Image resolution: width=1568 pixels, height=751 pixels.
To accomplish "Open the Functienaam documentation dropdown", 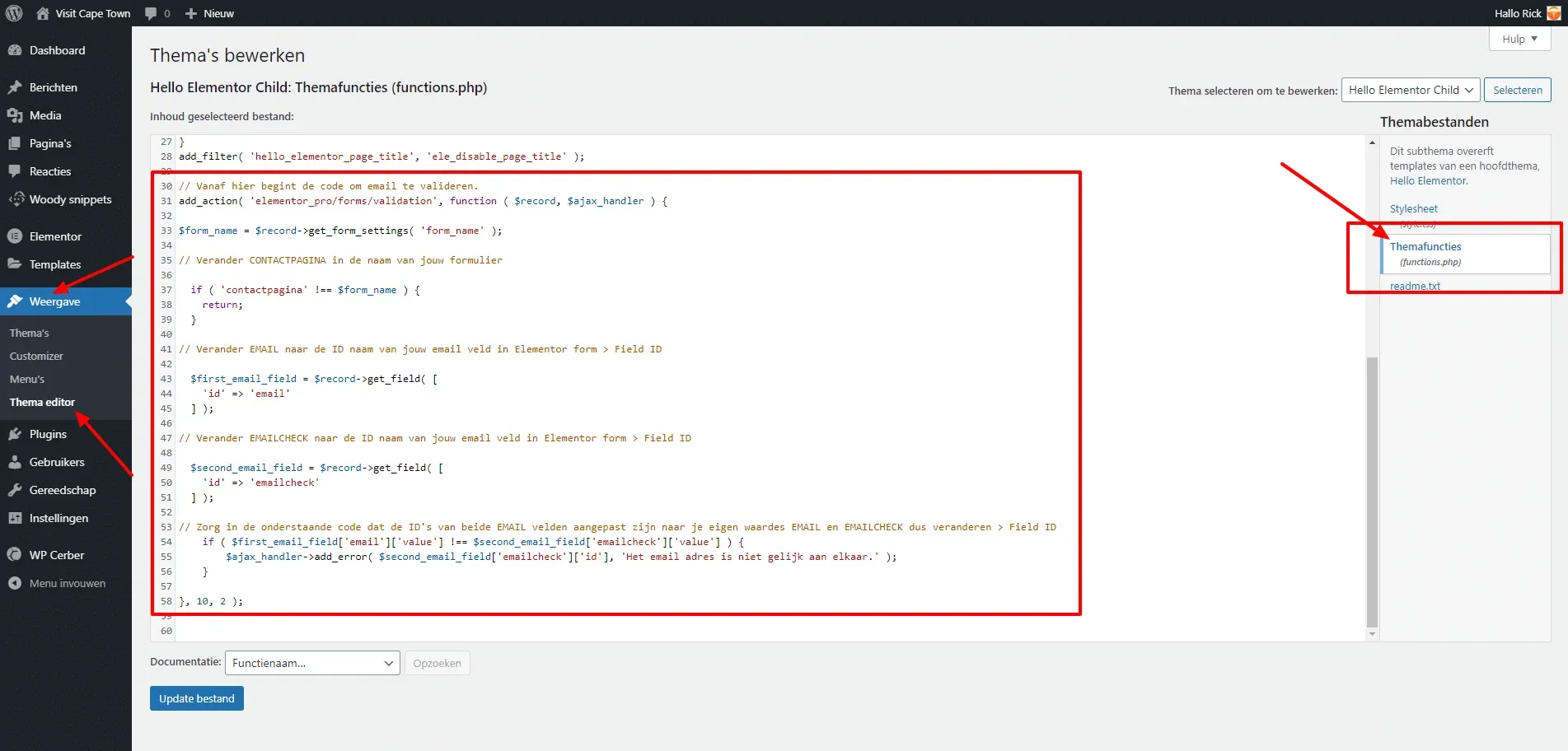I will (312, 663).
